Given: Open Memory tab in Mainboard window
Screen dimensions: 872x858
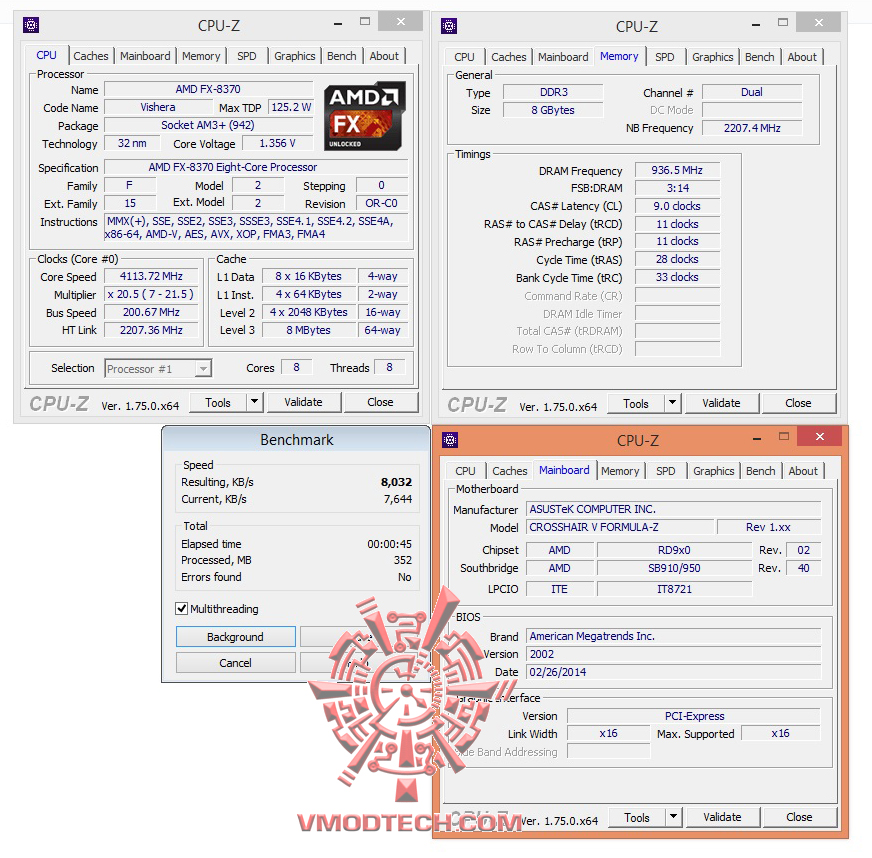Looking at the screenshot, I should pos(620,471).
